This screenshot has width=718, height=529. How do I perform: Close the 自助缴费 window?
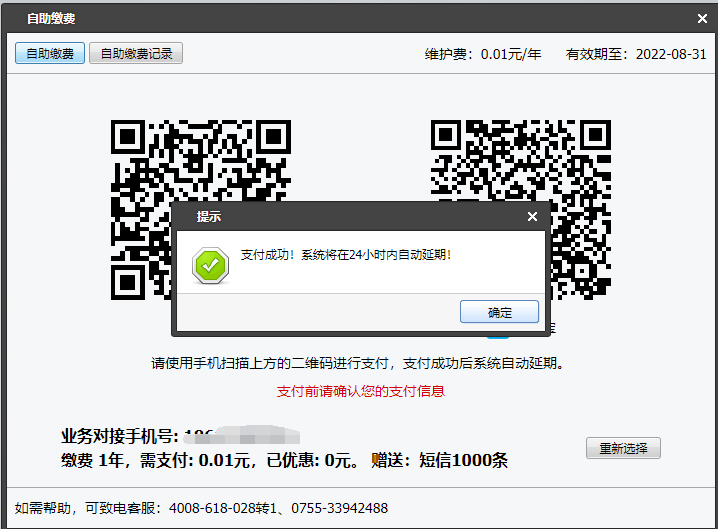(x=702, y=18)
